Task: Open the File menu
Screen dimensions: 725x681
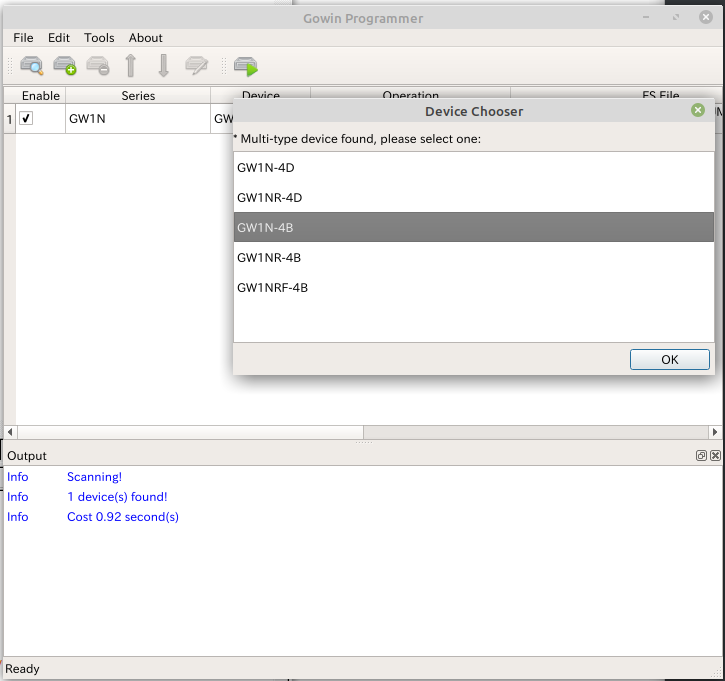Action: [x=23, y=37]
